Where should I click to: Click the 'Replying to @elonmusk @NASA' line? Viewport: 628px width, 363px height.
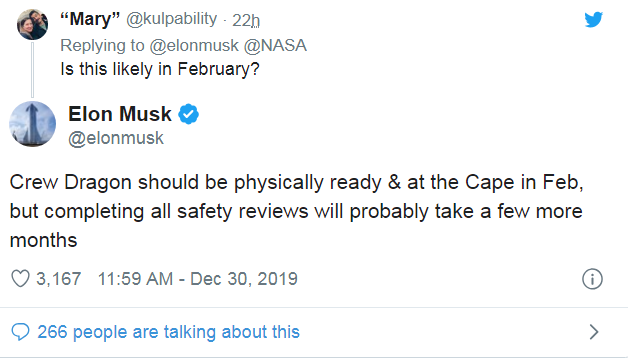point(183,45)
